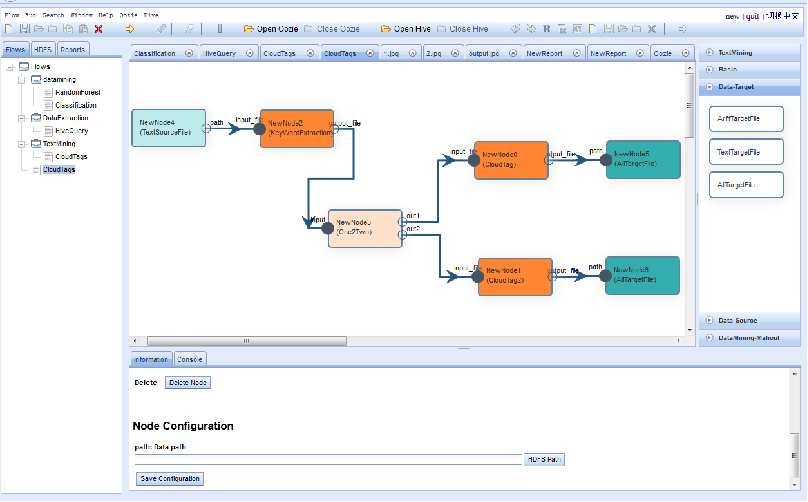Screen dimensions: 808x502
Task: Click the quit link
Action: pos(752,16)
